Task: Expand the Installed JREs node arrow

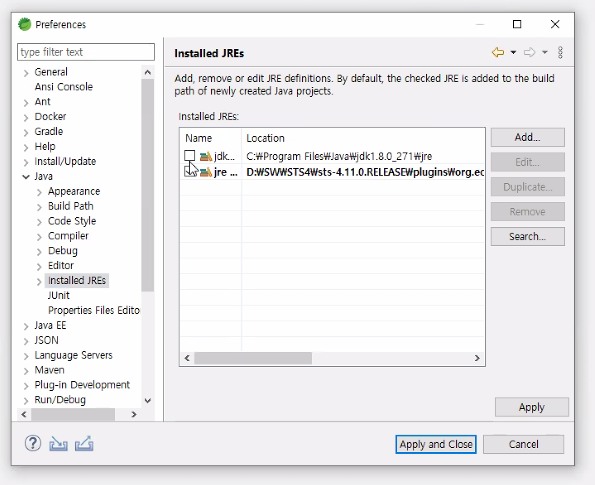Action: click(x=39, y=281)
